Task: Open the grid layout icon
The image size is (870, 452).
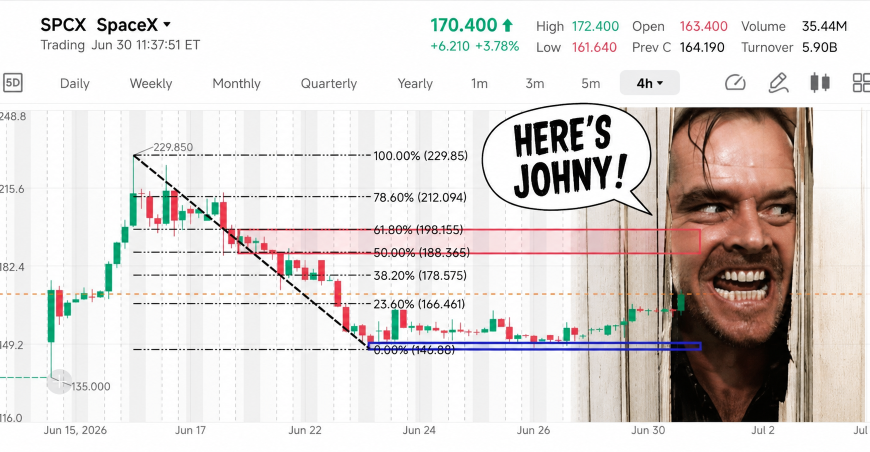Action: pyautogui.click(x=862, y=83)
